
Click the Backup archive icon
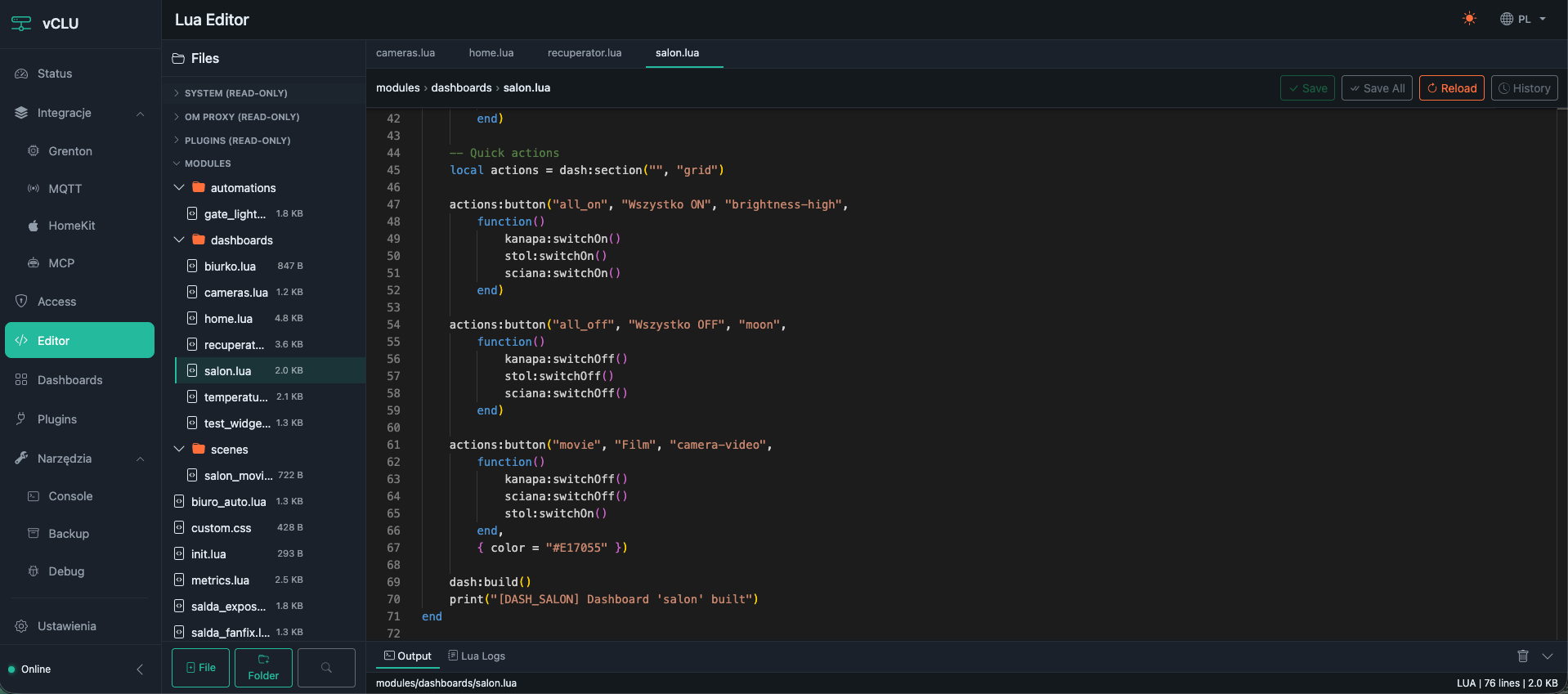coord(34,534)
